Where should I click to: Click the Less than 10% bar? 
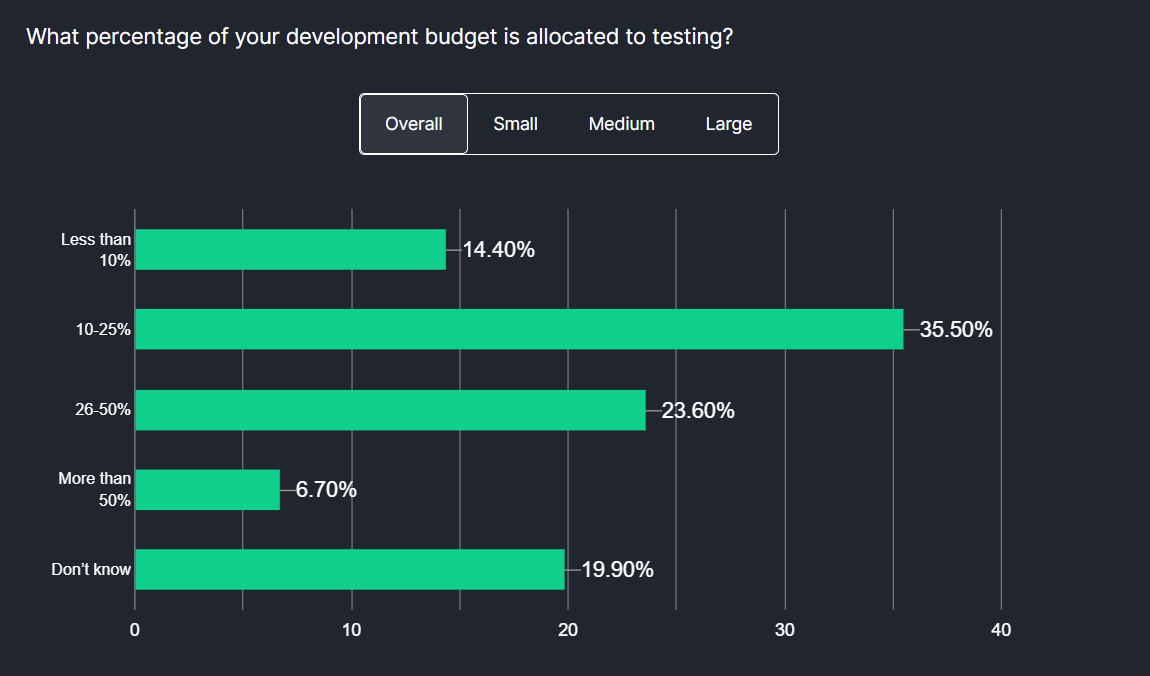(x=290, y=250)
